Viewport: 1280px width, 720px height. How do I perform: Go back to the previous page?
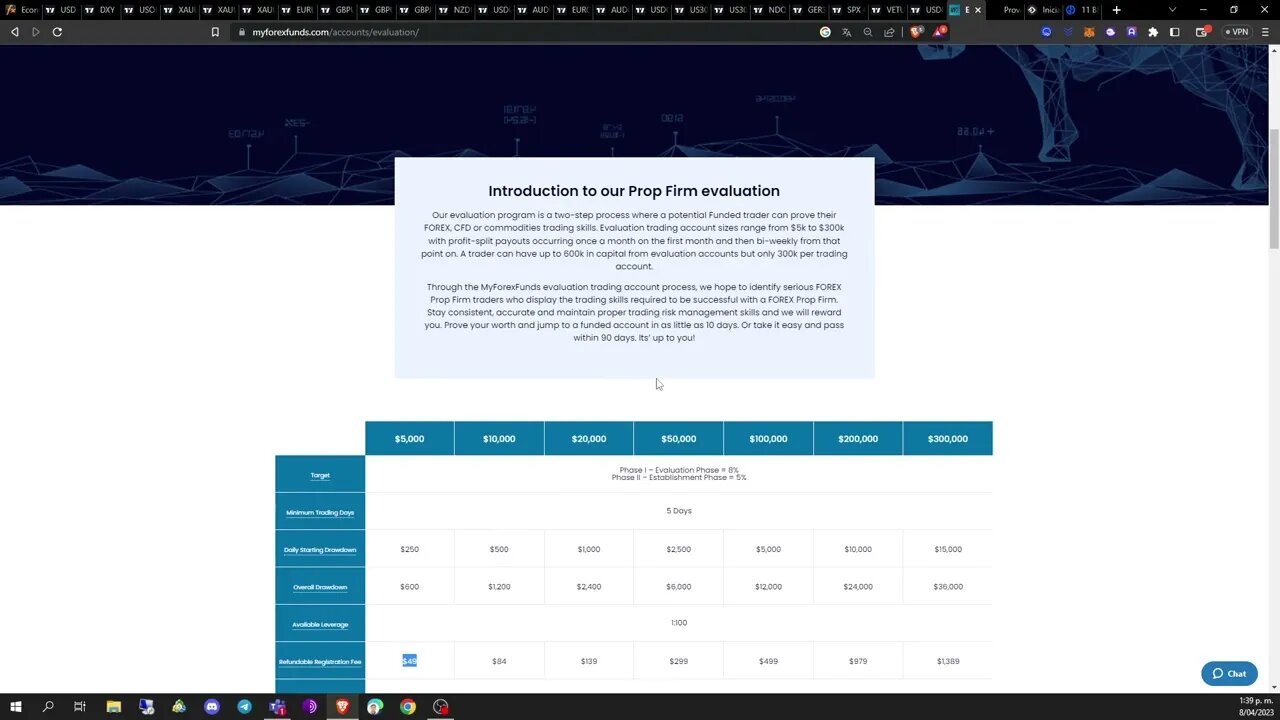click(x=14, y=32)
